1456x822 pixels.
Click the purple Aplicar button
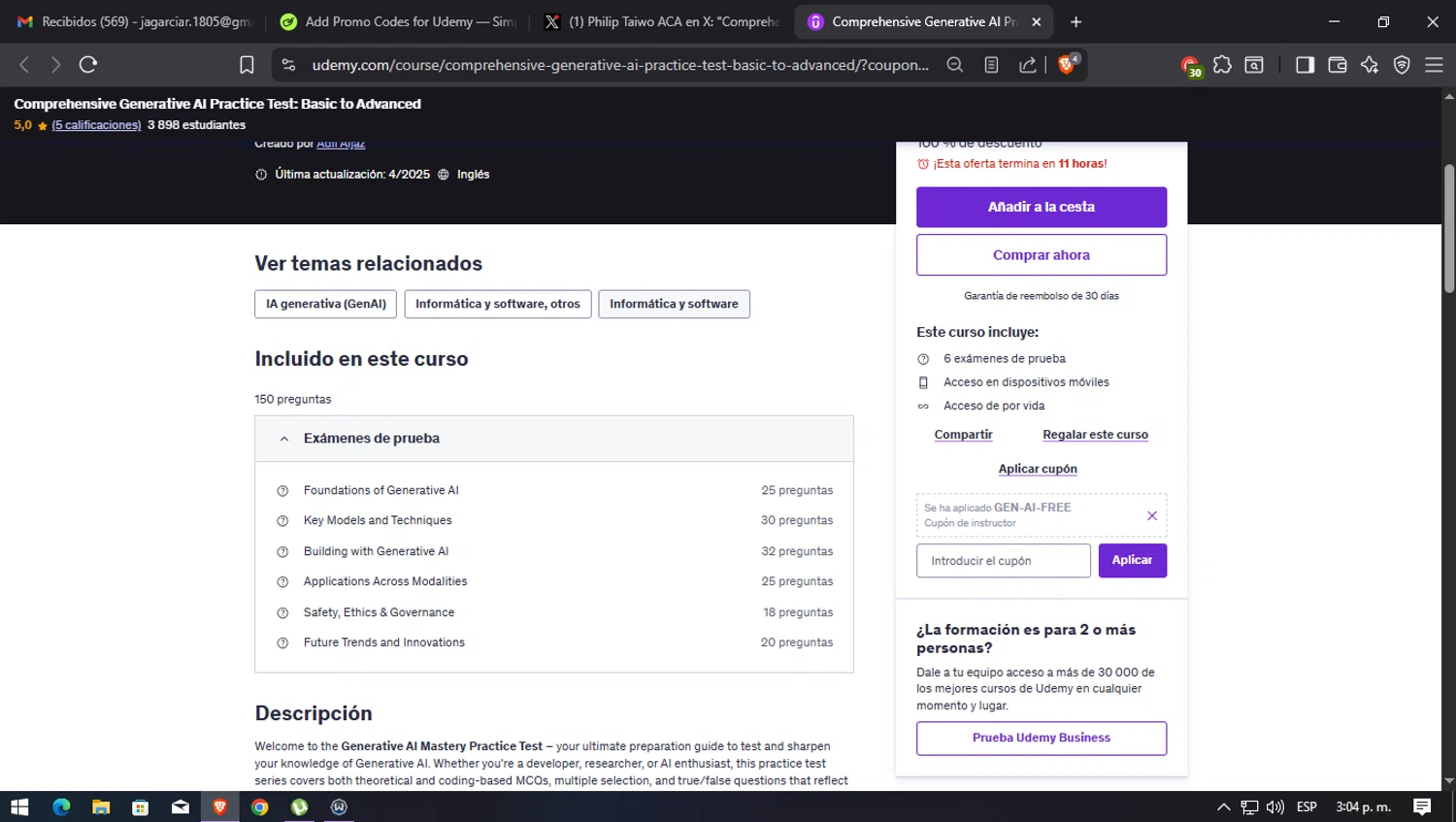[1132, 561]
